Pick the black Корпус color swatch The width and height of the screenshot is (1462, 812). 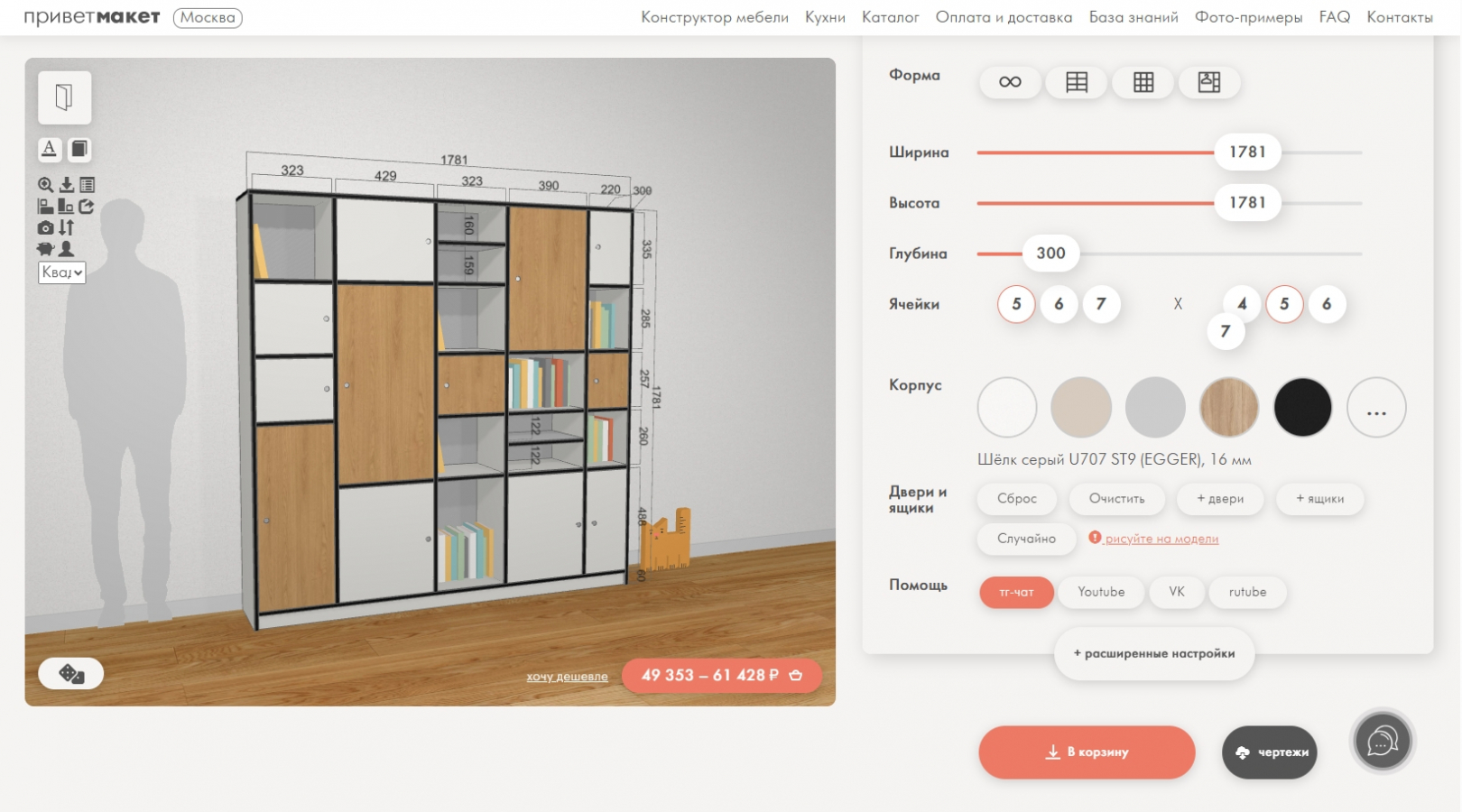1302,408
